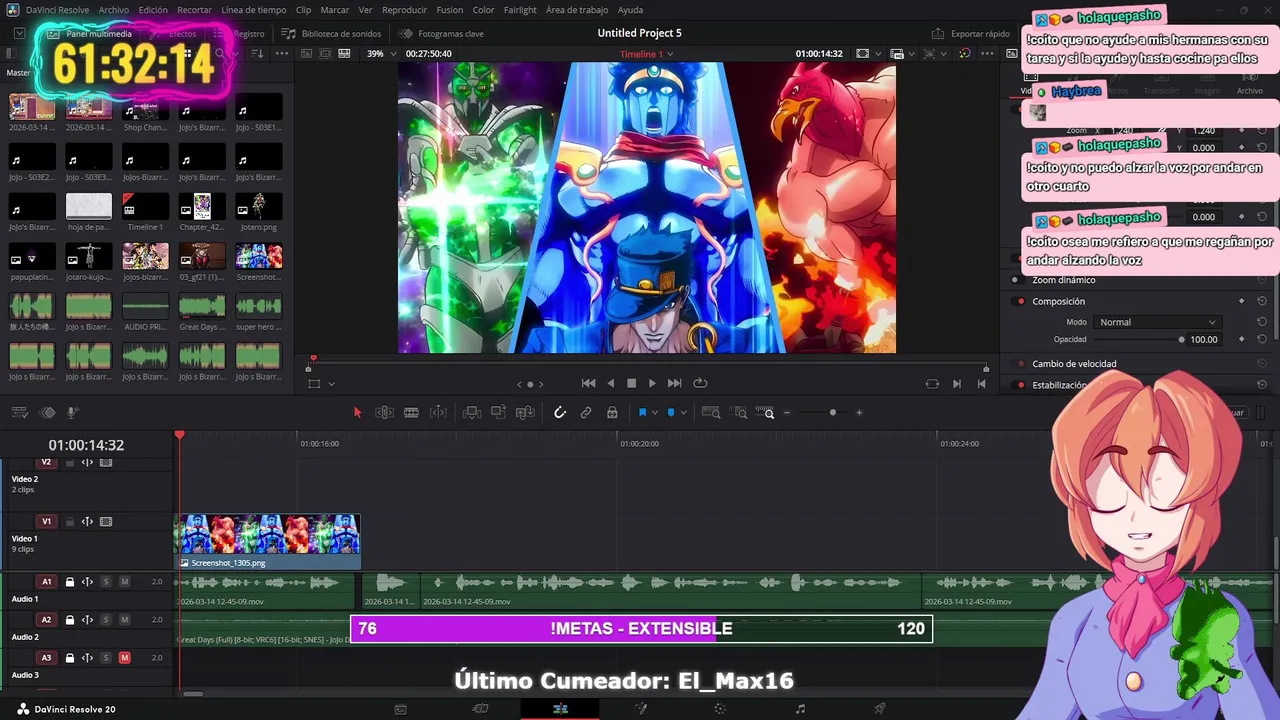Switch to Fairlight music note page

click(x=800, y=709)
